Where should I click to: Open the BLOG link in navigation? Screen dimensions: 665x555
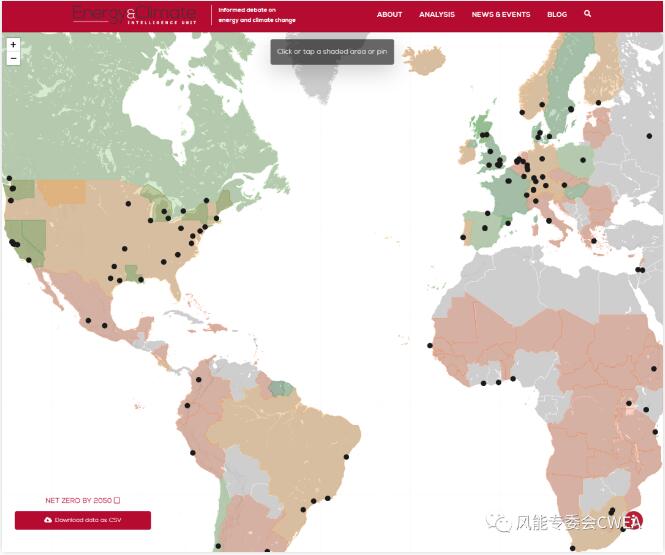tap(557, 15)
